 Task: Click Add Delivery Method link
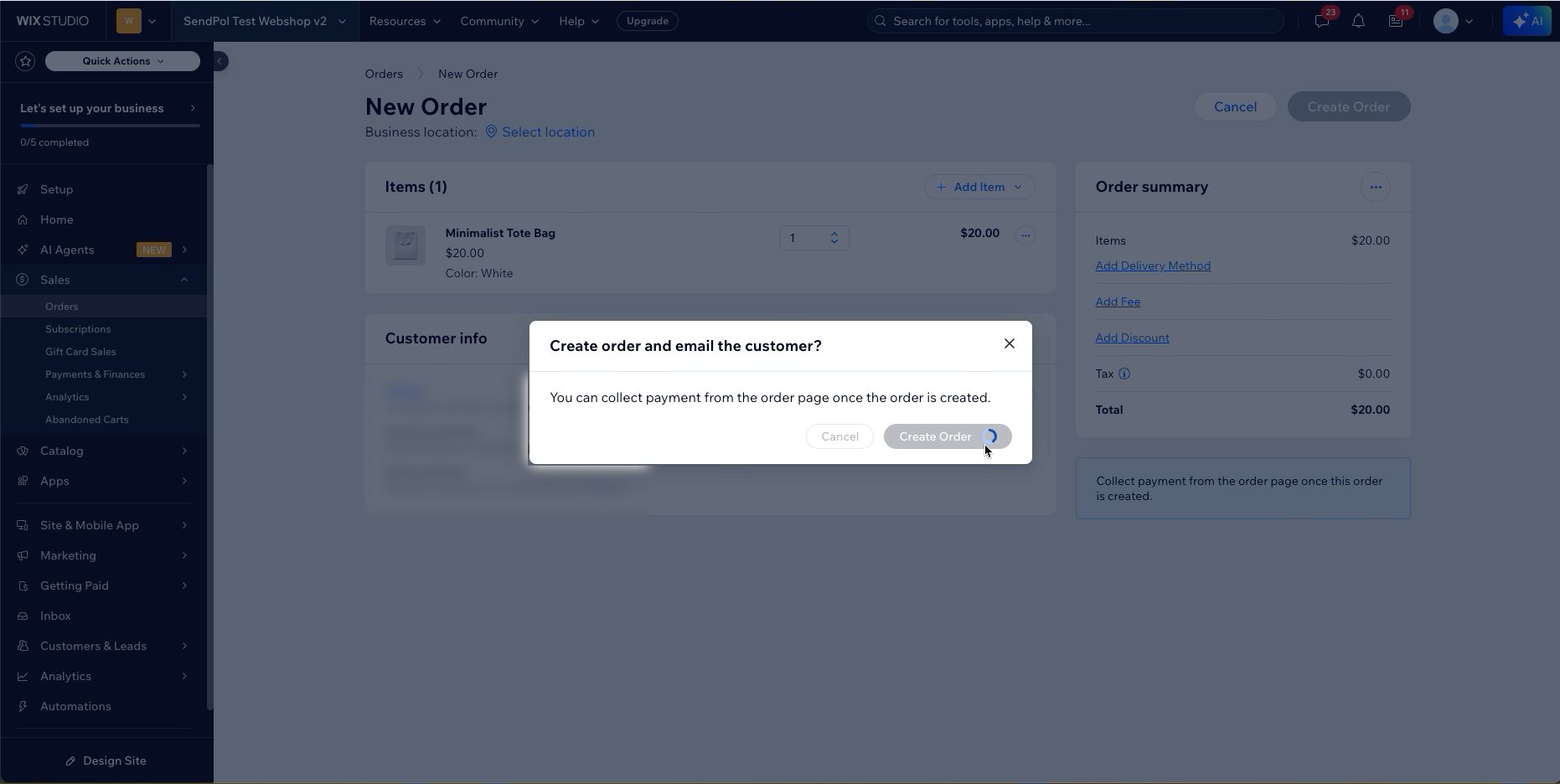[1153, 266]
